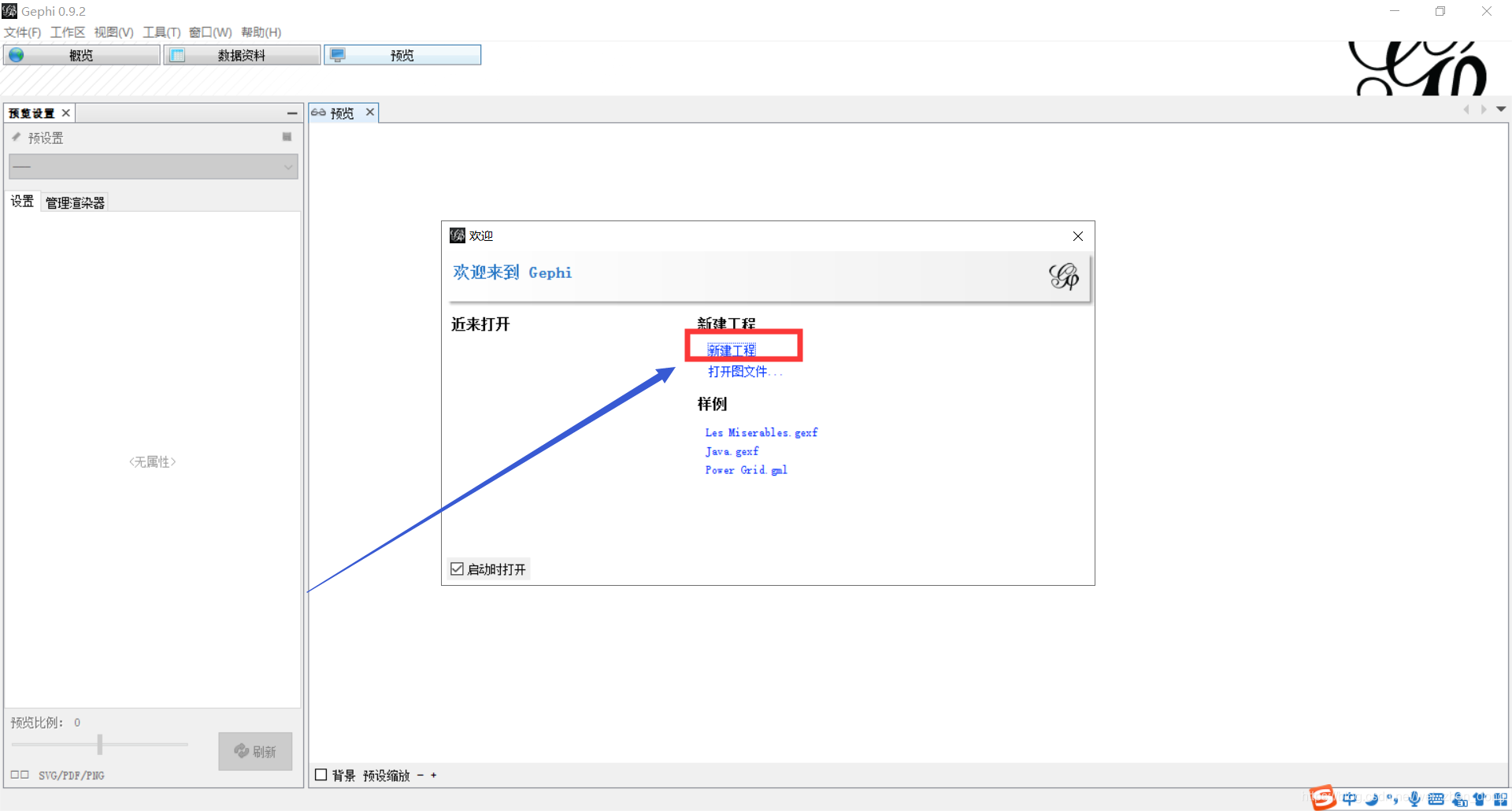Switch to the 预览 preview mode button
The image size is (1512, 811).
point(402,55)
